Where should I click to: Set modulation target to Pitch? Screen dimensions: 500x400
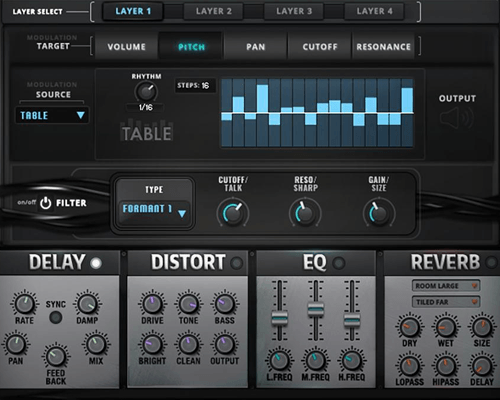point(191,47)
